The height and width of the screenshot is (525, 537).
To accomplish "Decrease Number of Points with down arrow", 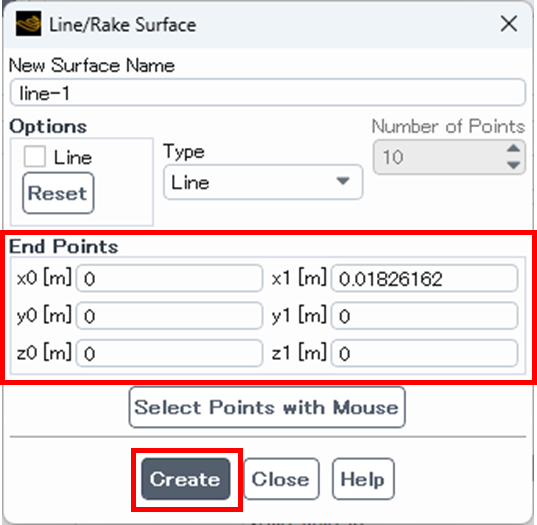I will pyautogui.click(x=513, y=165).
